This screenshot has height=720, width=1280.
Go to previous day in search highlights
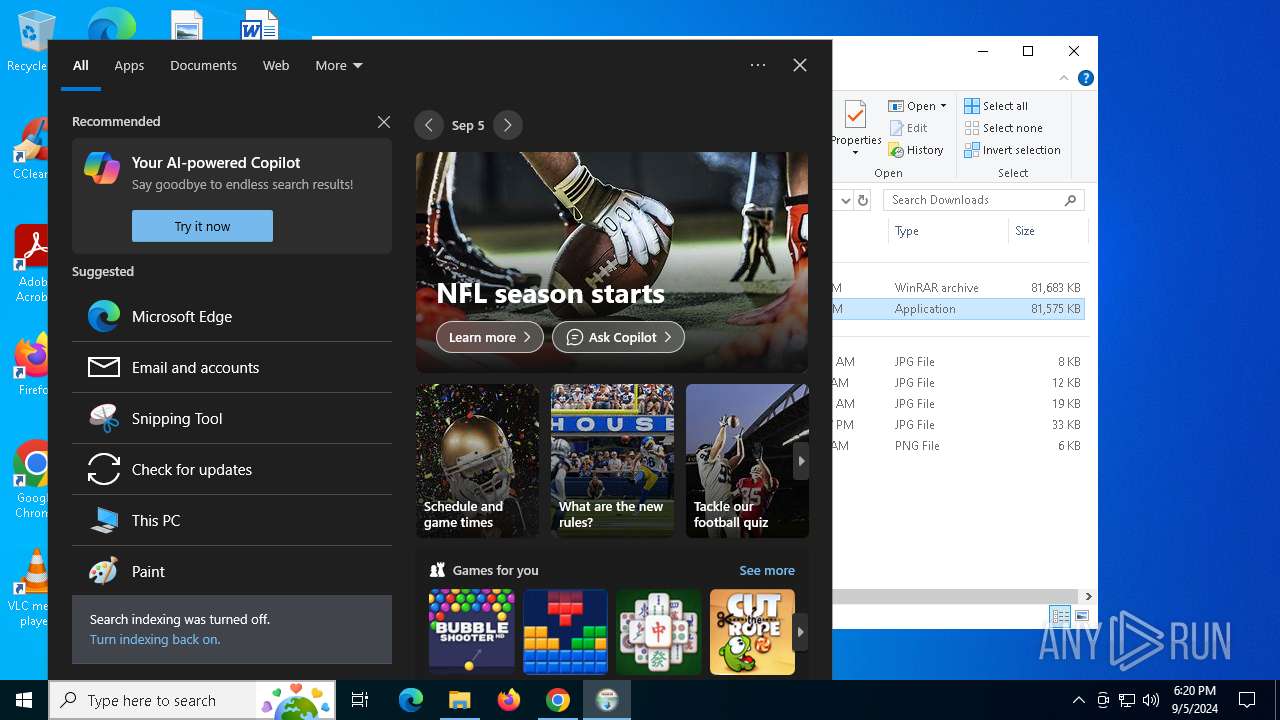coord(429,125)
